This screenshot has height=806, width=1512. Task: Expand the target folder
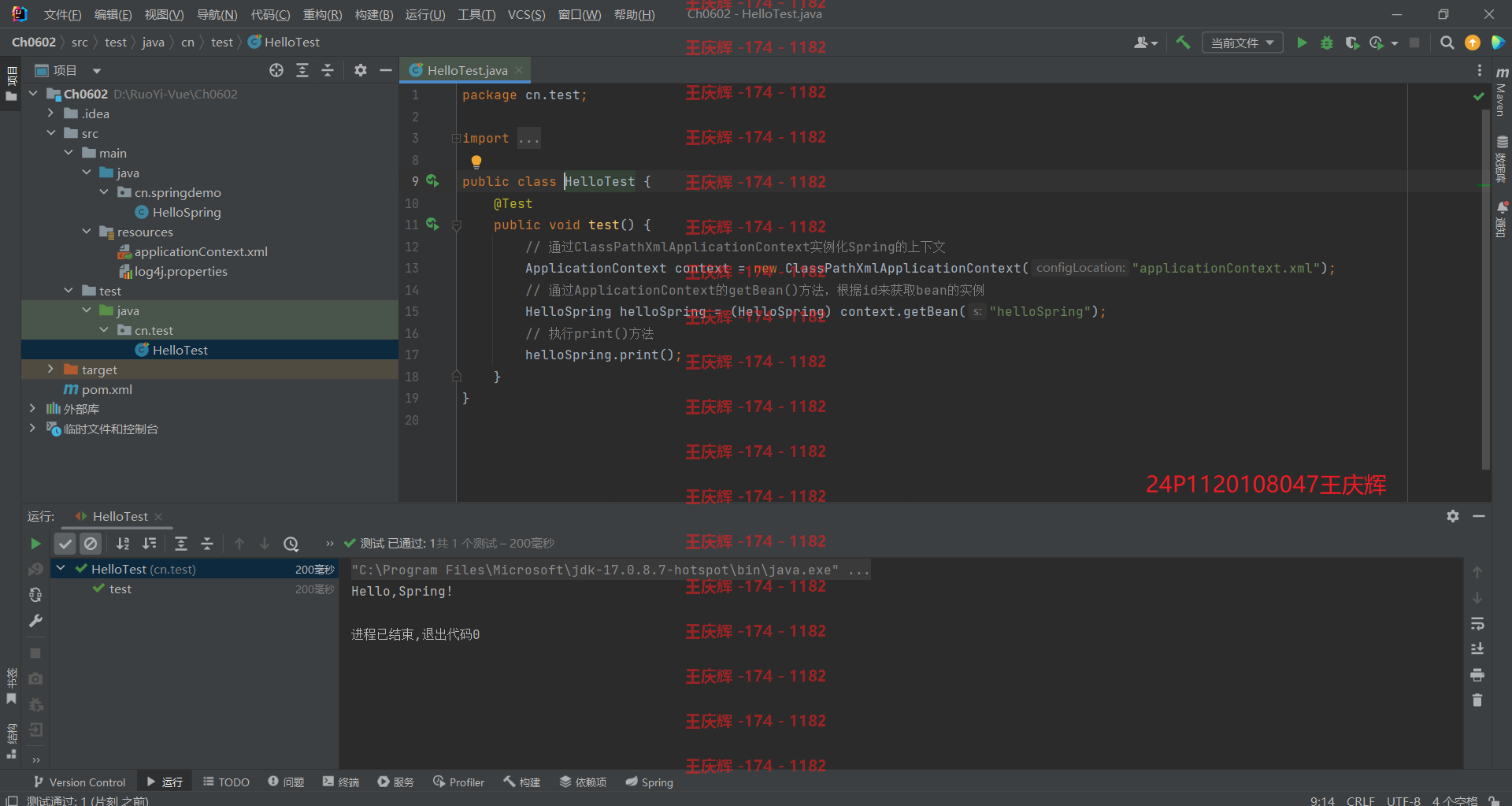(x=50, y=370)
